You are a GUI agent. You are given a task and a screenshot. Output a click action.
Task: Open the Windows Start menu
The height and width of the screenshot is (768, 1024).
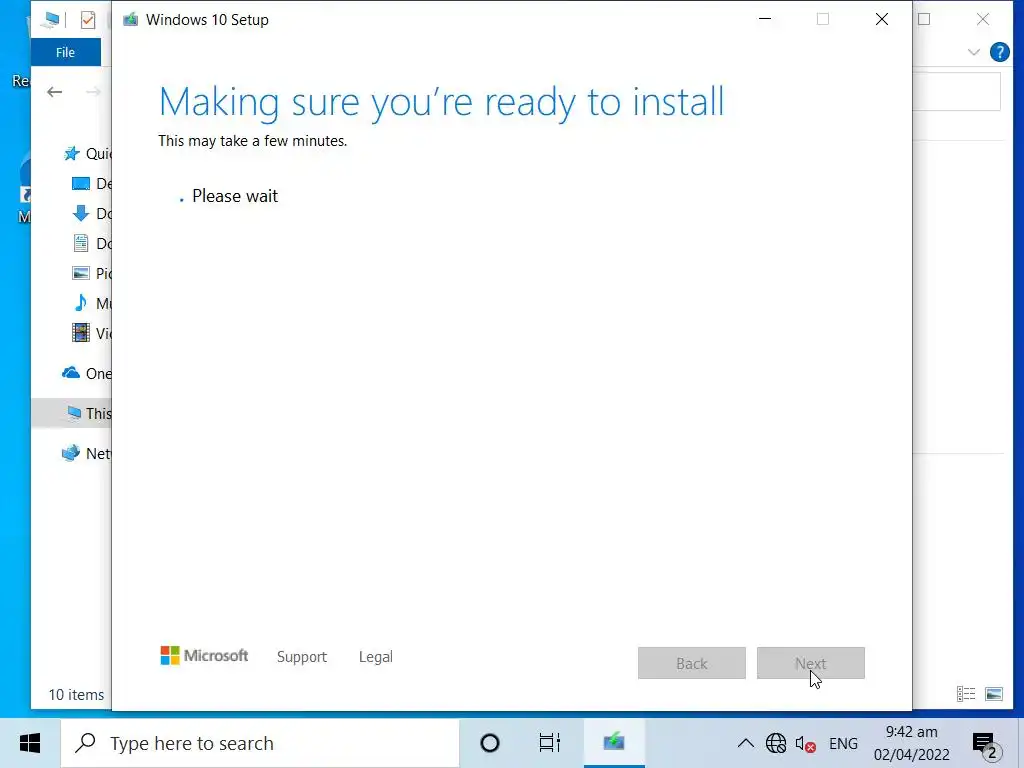point(30,743)
